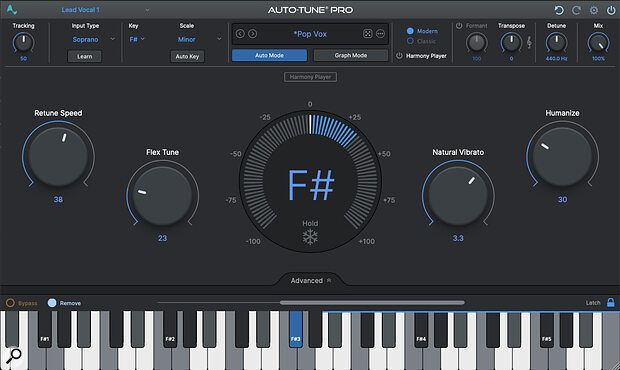Viewport: 620px width, 370px height.
Task: Click the F#2 piano key
Action: (170, 329)
